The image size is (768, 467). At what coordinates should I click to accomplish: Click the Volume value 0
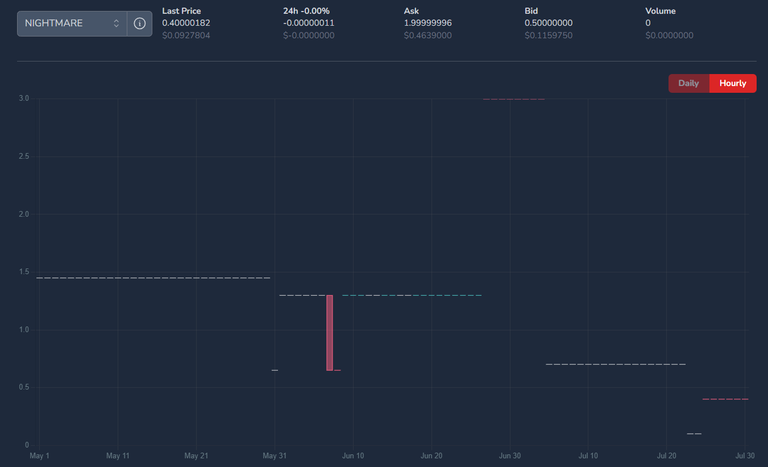648,23
